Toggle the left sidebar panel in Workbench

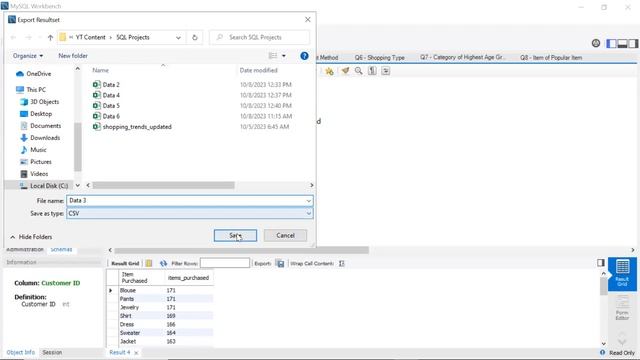(611, 43)
